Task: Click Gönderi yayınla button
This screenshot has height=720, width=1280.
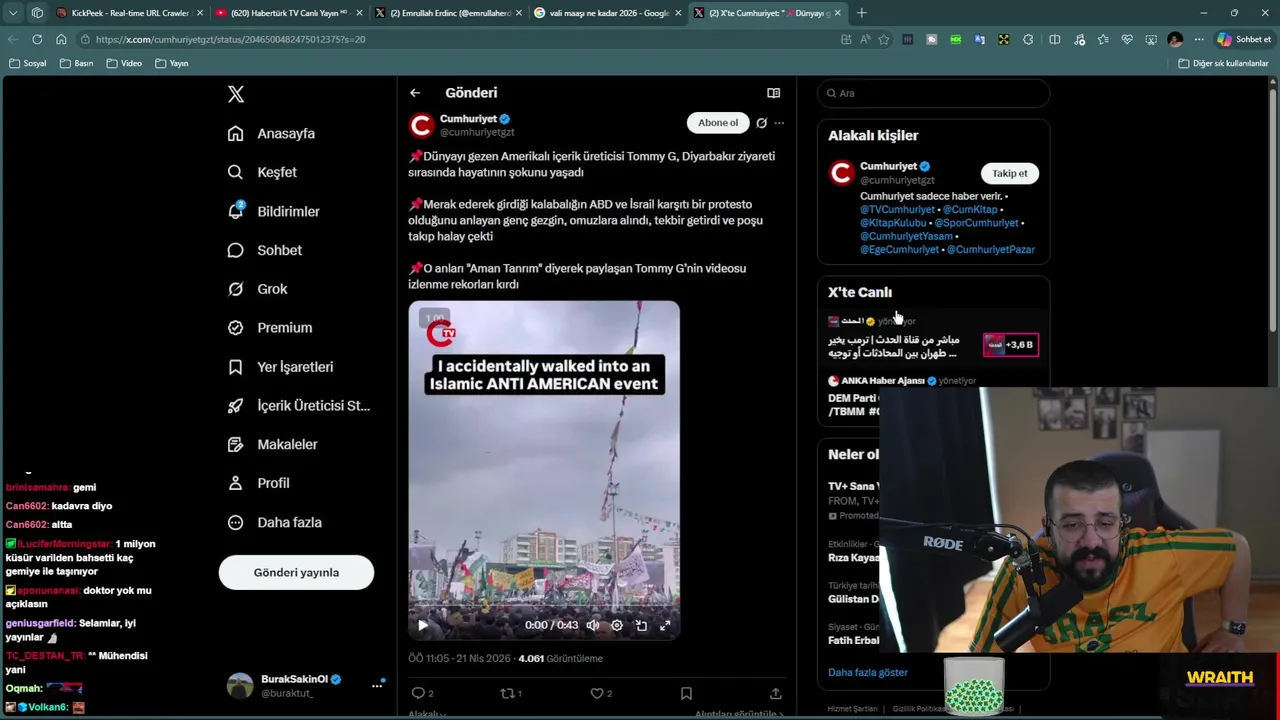Action: [296, 573]
